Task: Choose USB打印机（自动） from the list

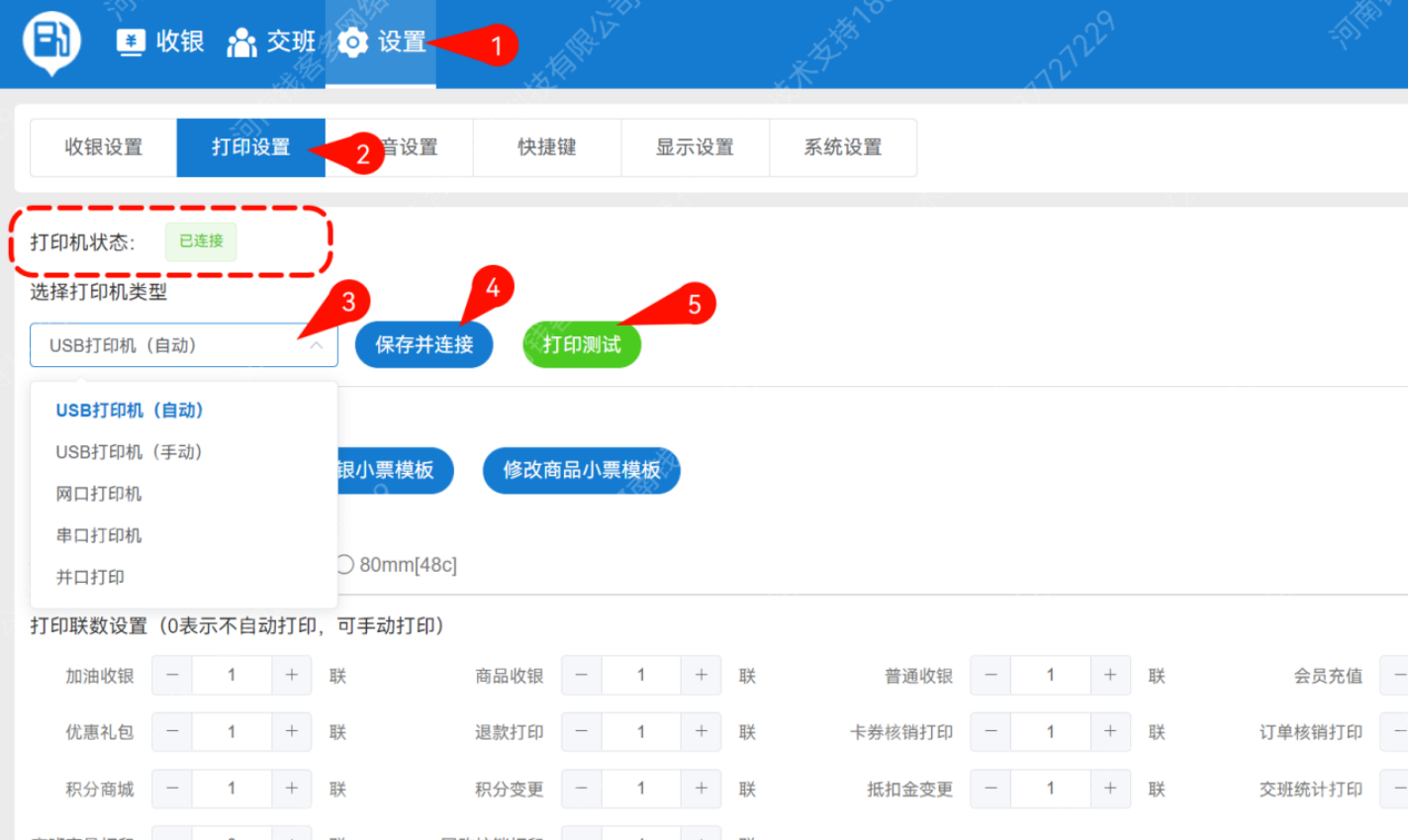Action: [x=184, y=411]
